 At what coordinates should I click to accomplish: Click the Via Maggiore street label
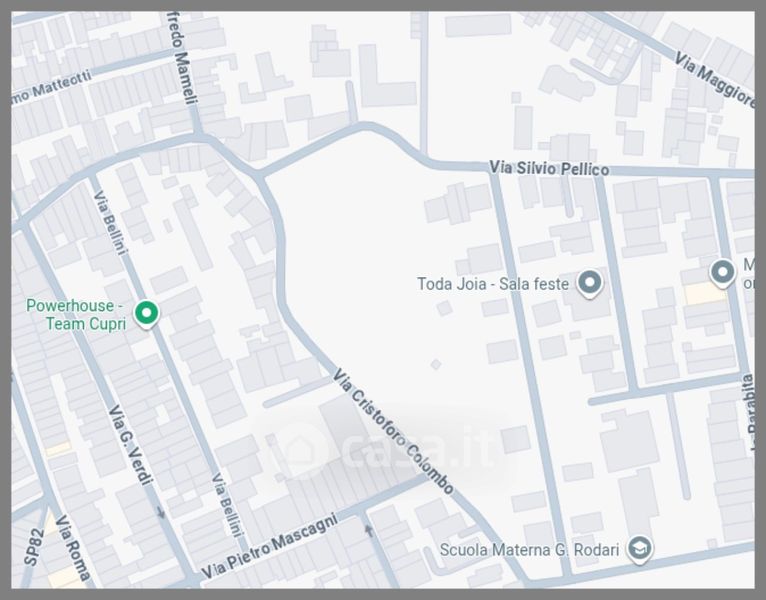[x=713, y=80]
